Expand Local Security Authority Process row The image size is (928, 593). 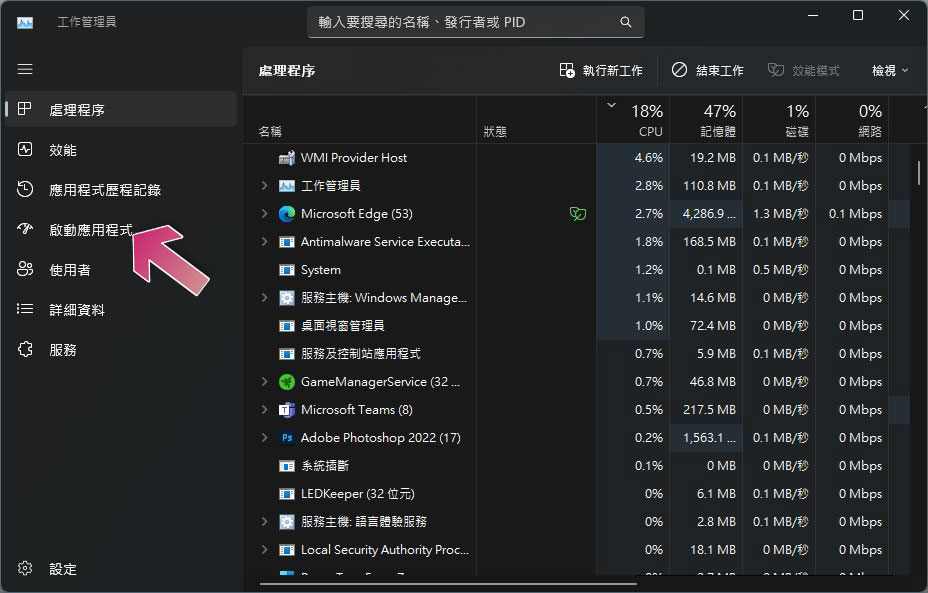264,550
